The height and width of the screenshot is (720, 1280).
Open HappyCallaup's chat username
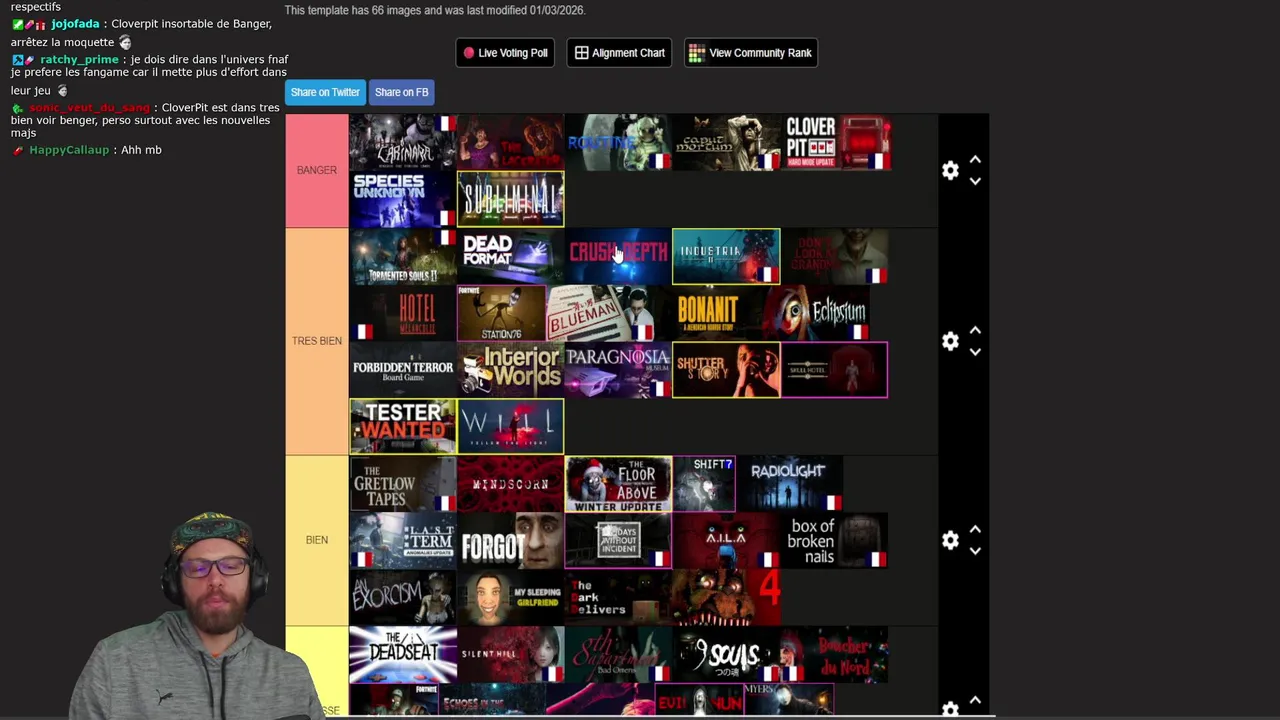click(69, 150)
